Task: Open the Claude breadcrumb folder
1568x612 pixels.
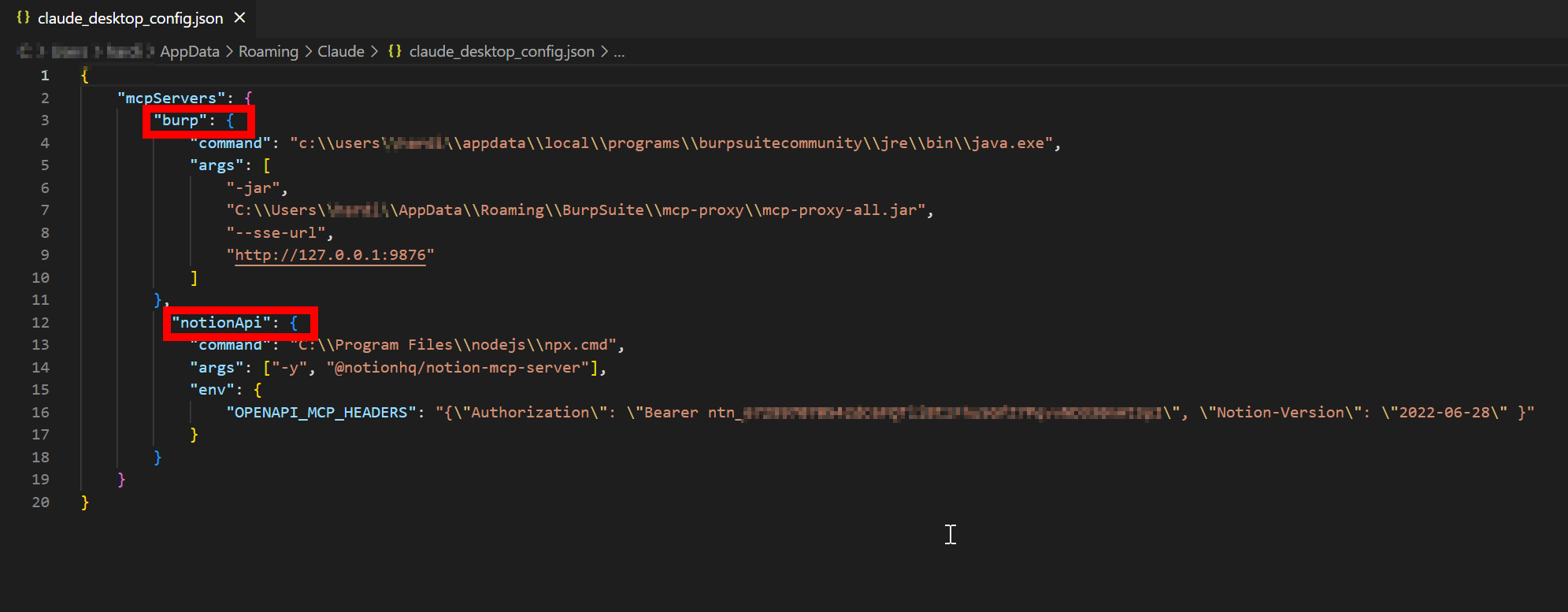Action: tap(341, 51)
